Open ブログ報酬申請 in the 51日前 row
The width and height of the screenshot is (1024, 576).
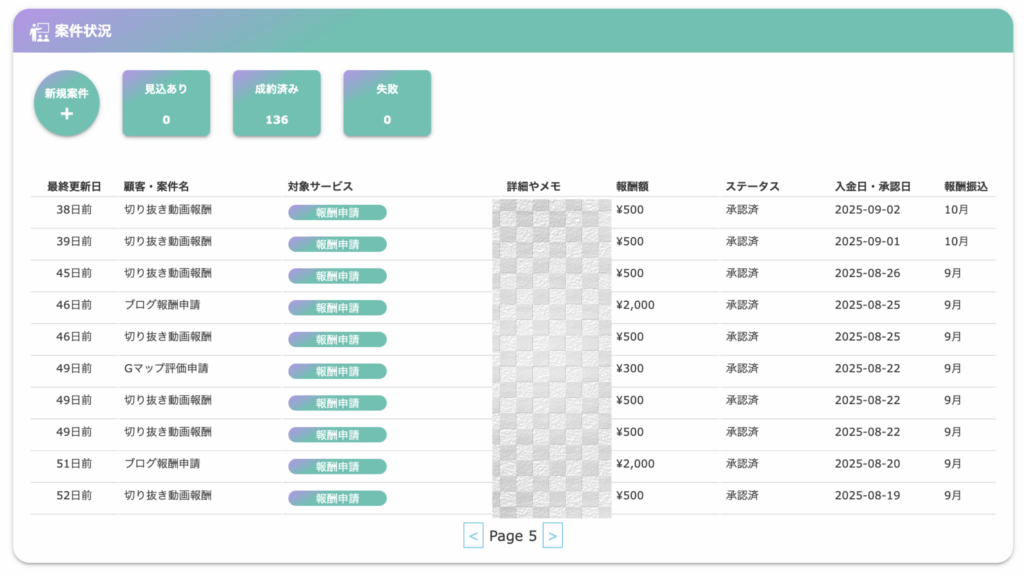pyautogui.click(x=162, y=464)
